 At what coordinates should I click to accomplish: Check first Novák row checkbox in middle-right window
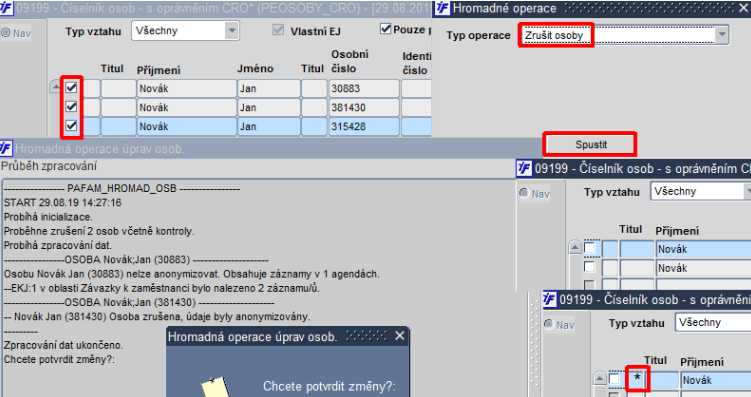(x=590, y=248)
